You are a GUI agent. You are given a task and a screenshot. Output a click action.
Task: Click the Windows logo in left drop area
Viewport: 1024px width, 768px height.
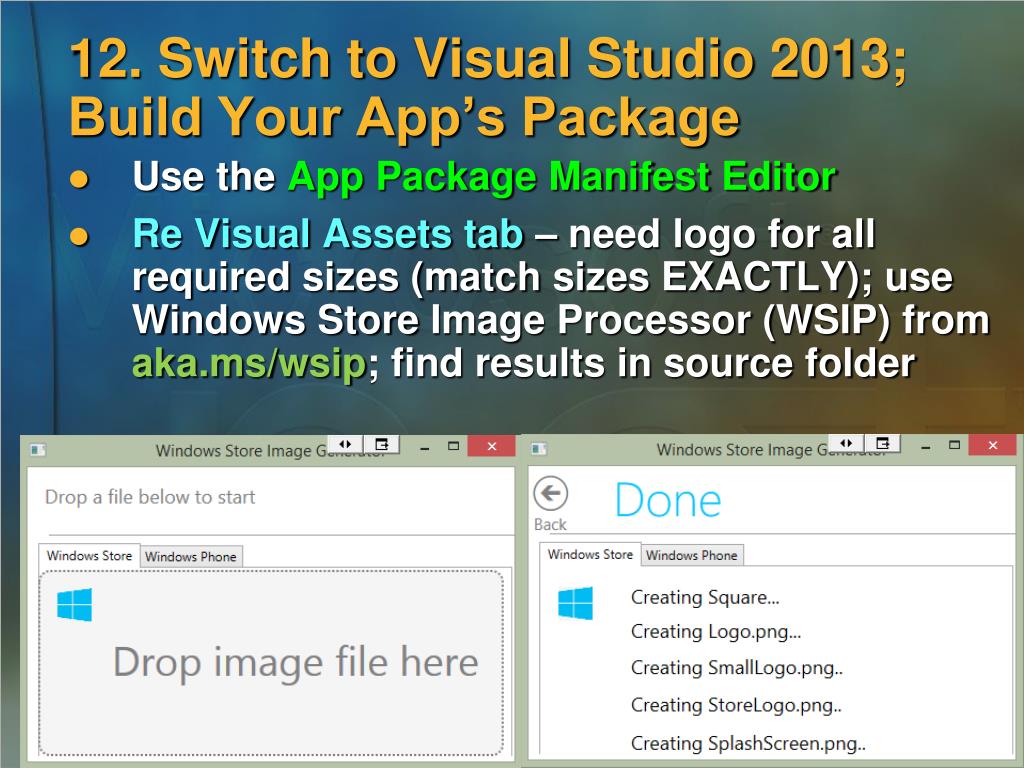pos(74,605)
